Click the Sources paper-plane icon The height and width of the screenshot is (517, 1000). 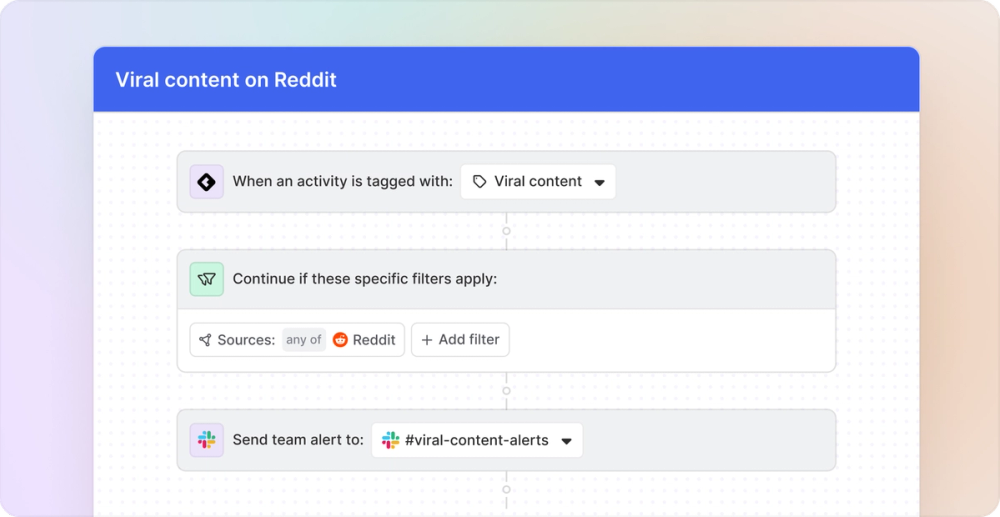(205, 340)
